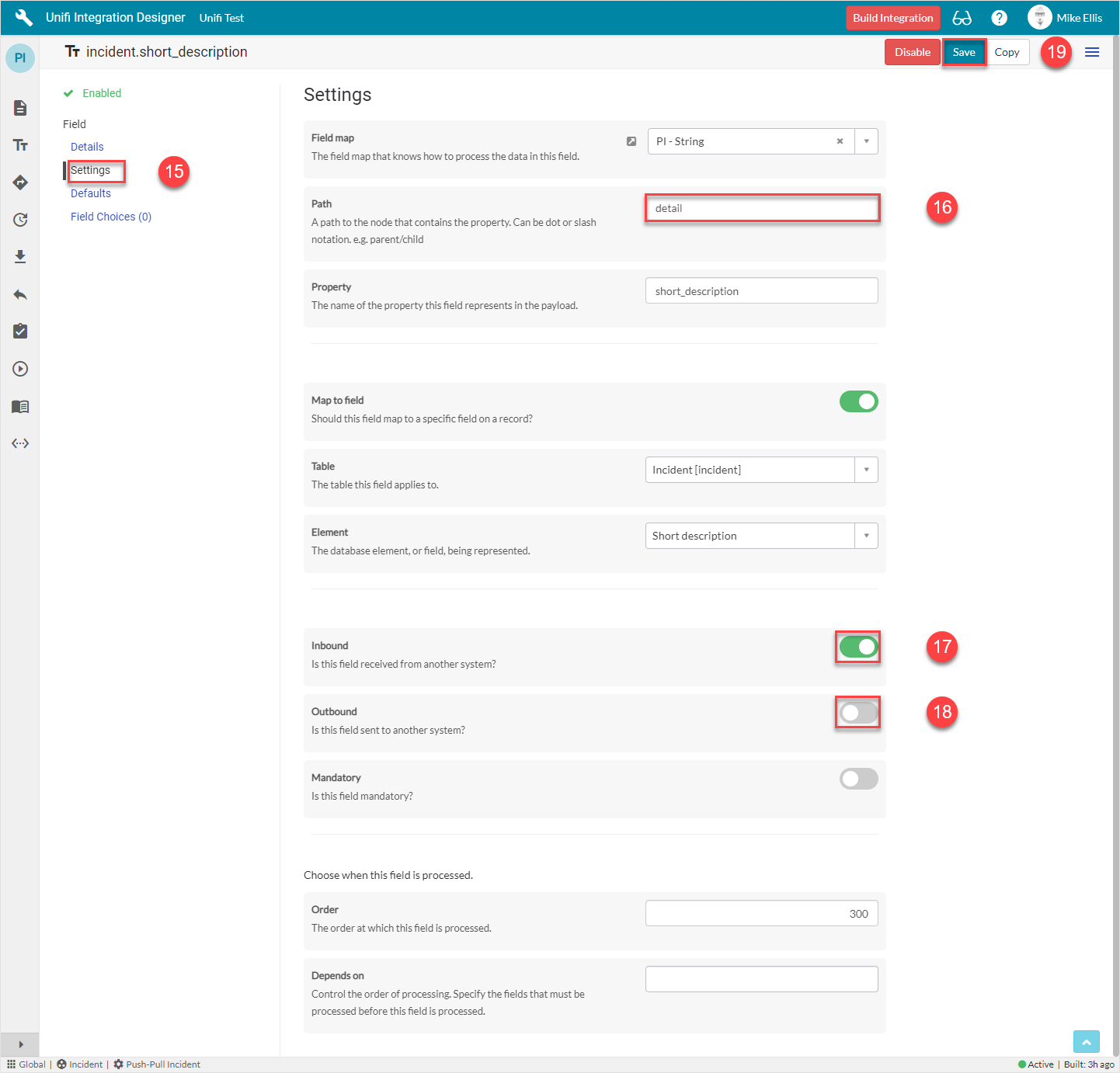Enable the Outbound toggle

(x=858, y=713)
